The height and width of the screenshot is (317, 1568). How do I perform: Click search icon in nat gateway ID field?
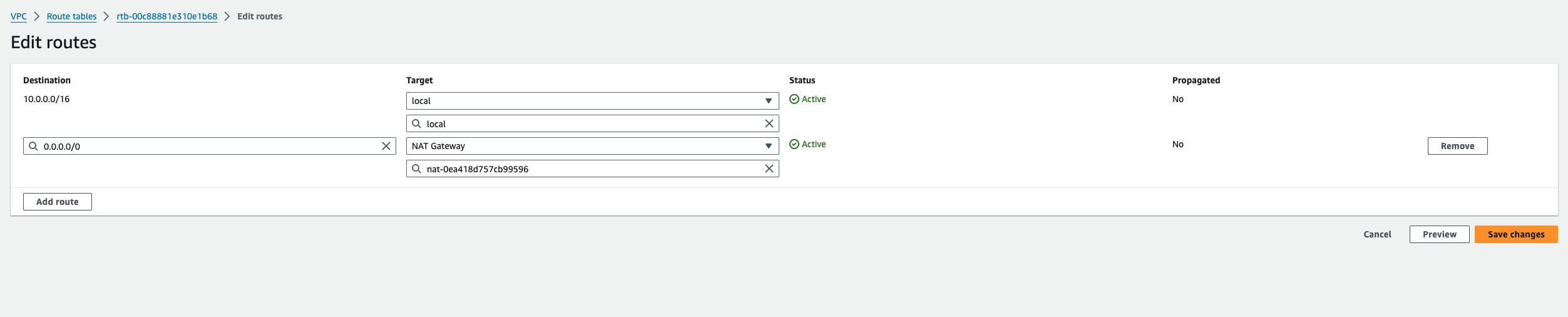coord(417,169)
